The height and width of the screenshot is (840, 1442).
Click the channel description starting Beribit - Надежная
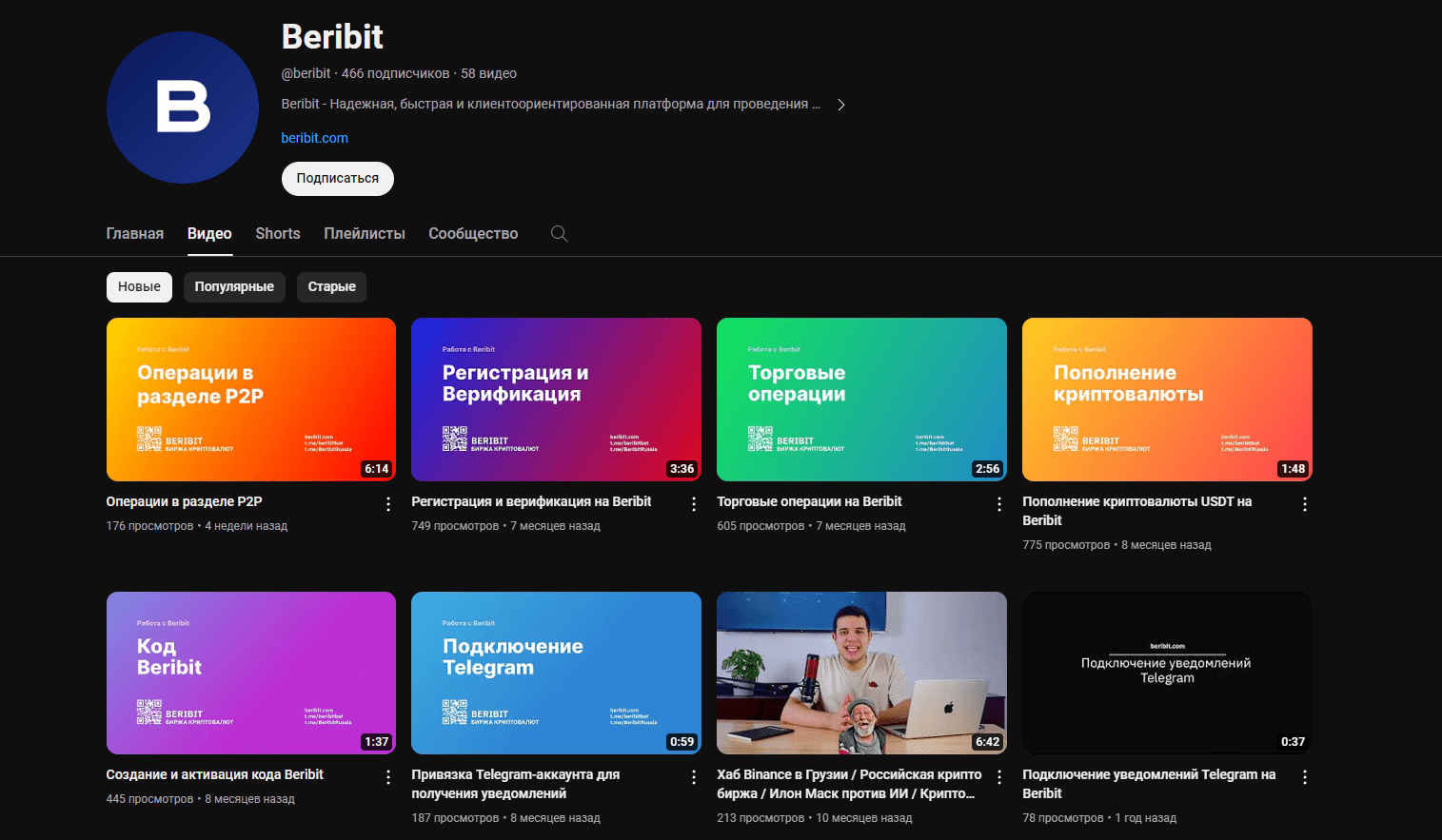(551, 105)
